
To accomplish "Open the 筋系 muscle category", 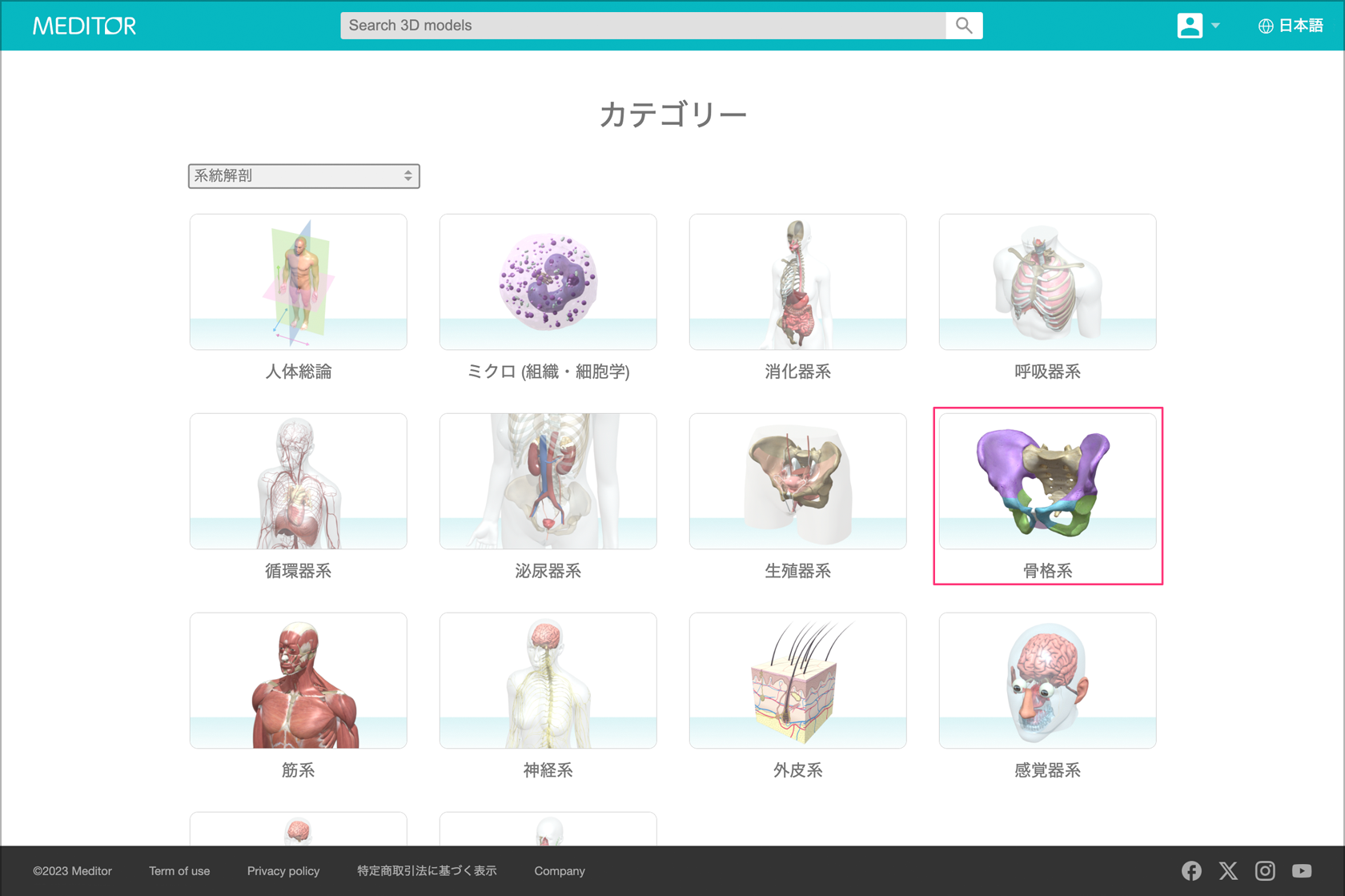I will pyautogui.click(x=298, y=681).
